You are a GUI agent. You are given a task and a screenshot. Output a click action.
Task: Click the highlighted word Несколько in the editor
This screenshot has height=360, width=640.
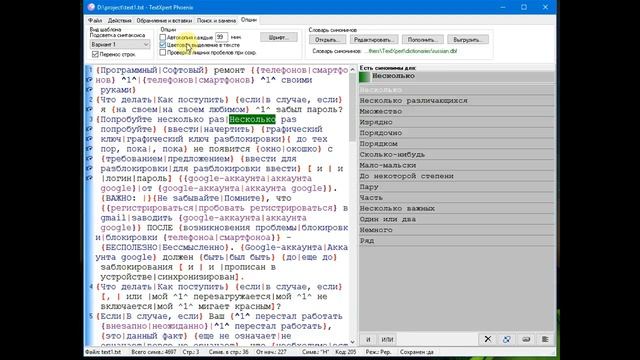point(252,119)
